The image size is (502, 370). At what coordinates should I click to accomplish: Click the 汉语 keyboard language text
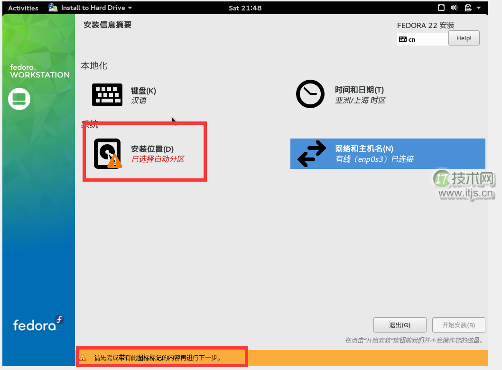pyautogui.click(x=139, y=100)
